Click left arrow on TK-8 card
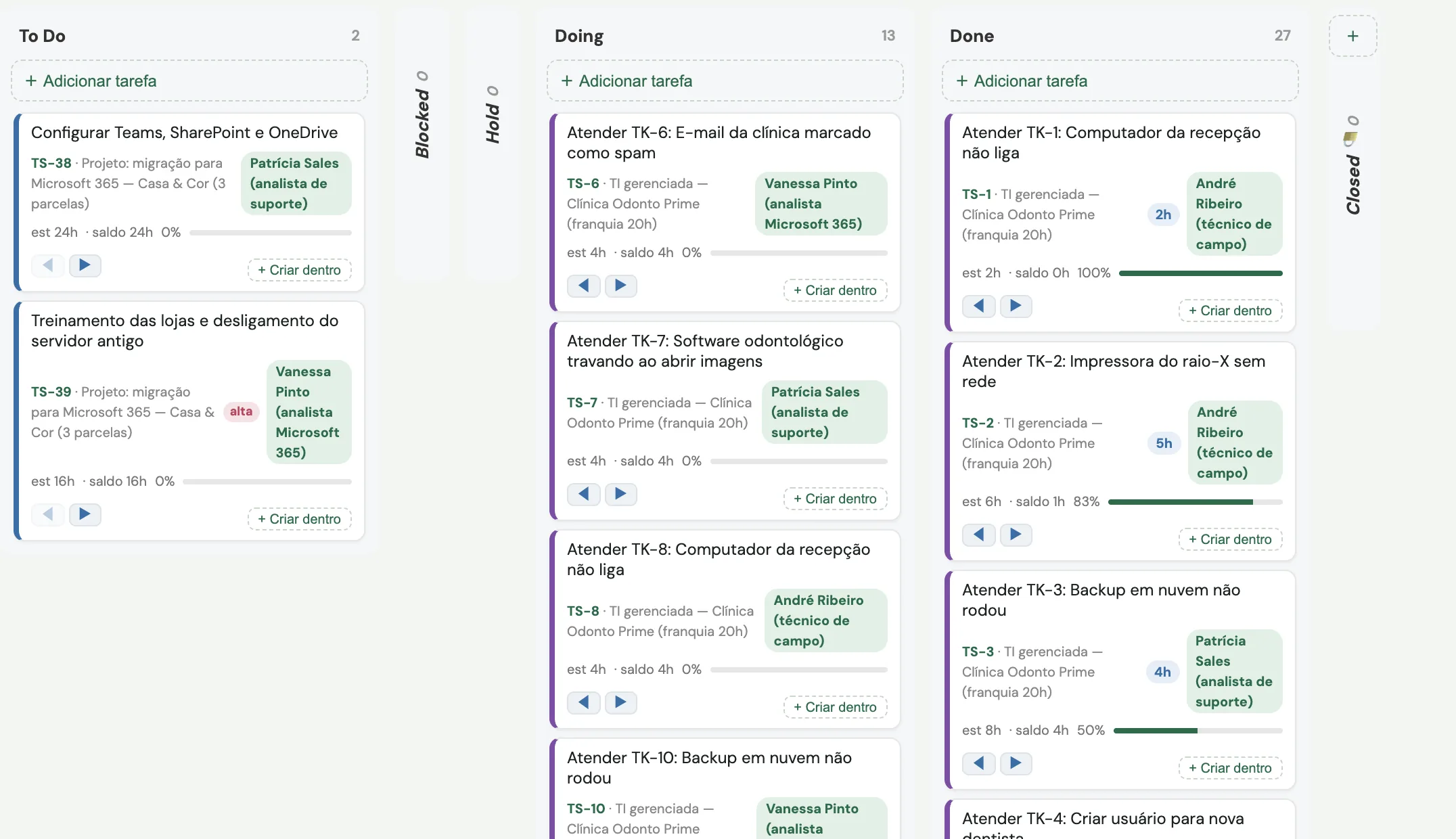The width and height of the screenshot is (1456, 839). tap(584, 702)
